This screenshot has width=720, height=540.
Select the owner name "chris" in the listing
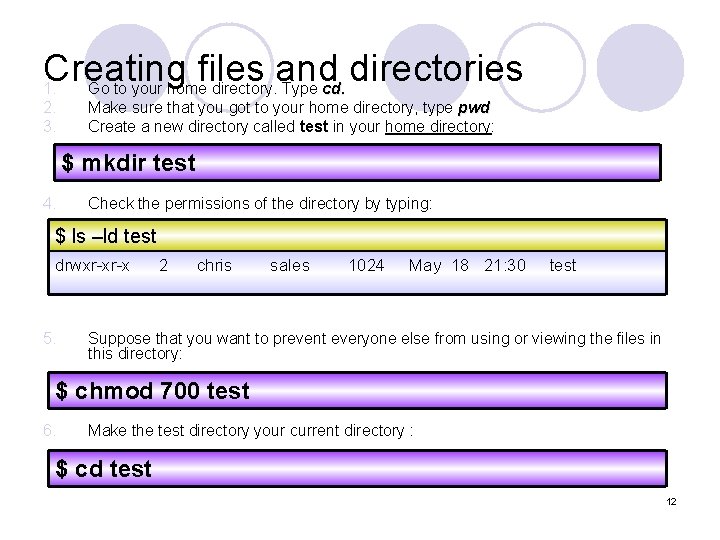(214, 265)
